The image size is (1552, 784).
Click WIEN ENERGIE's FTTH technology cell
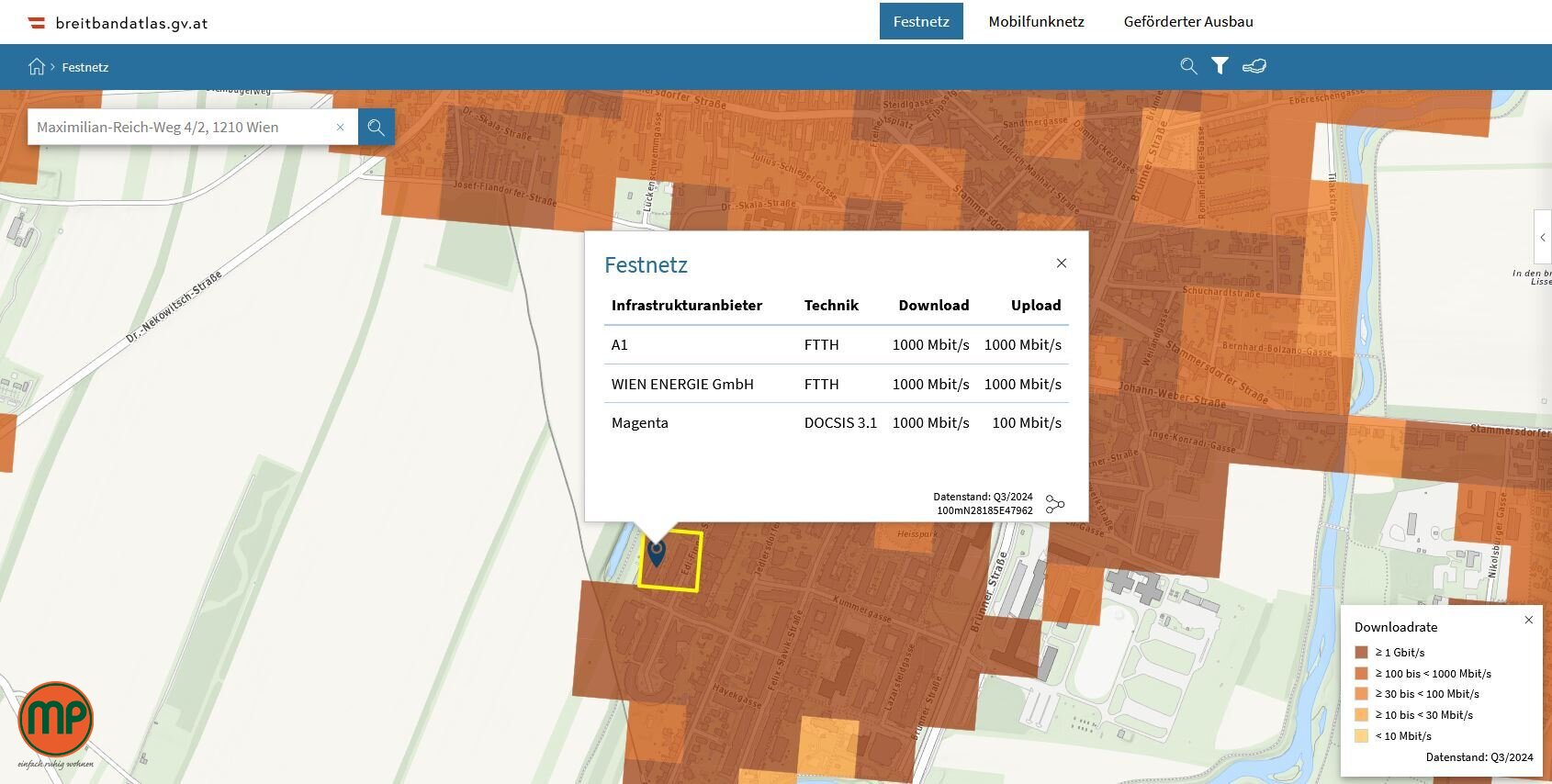click(821, 384)
